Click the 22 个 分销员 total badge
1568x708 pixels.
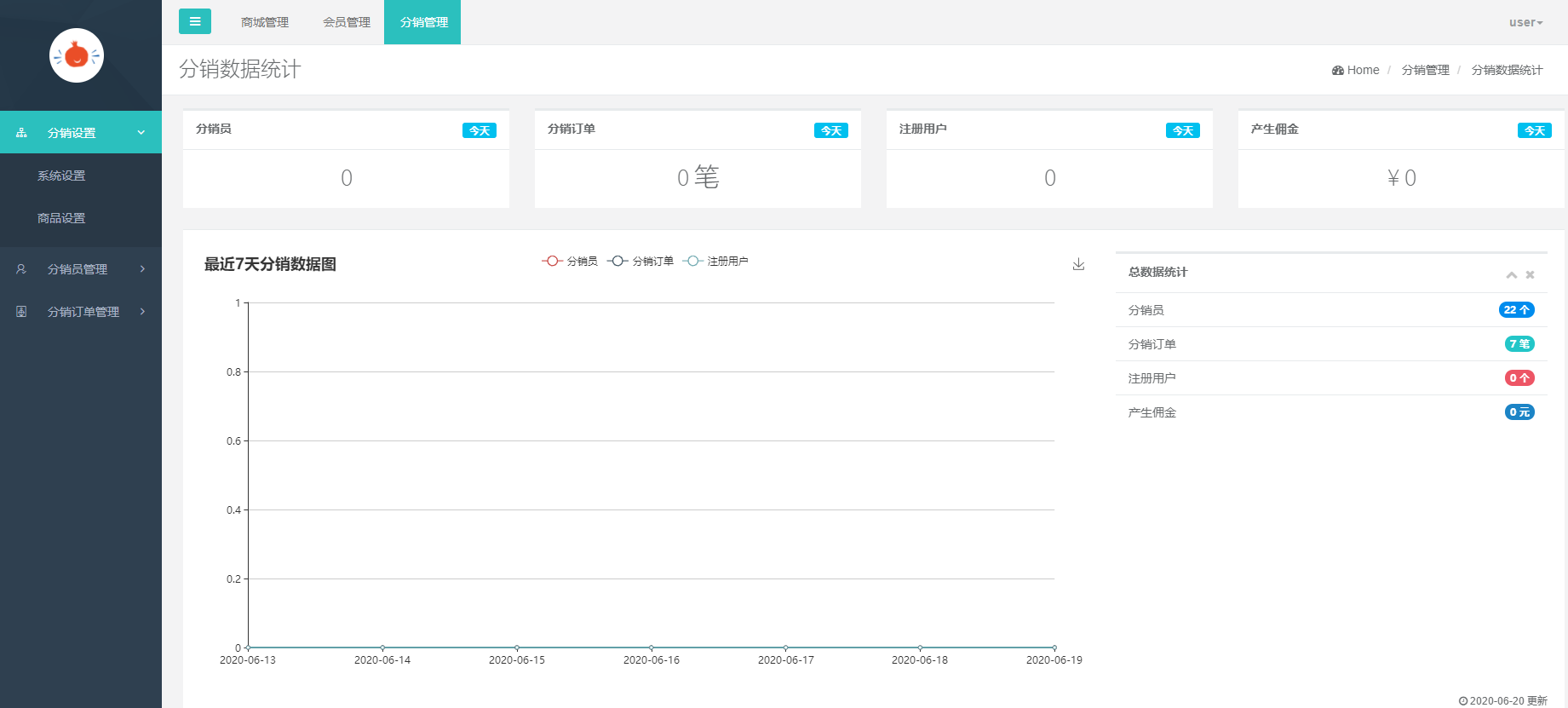(1517, 310)
